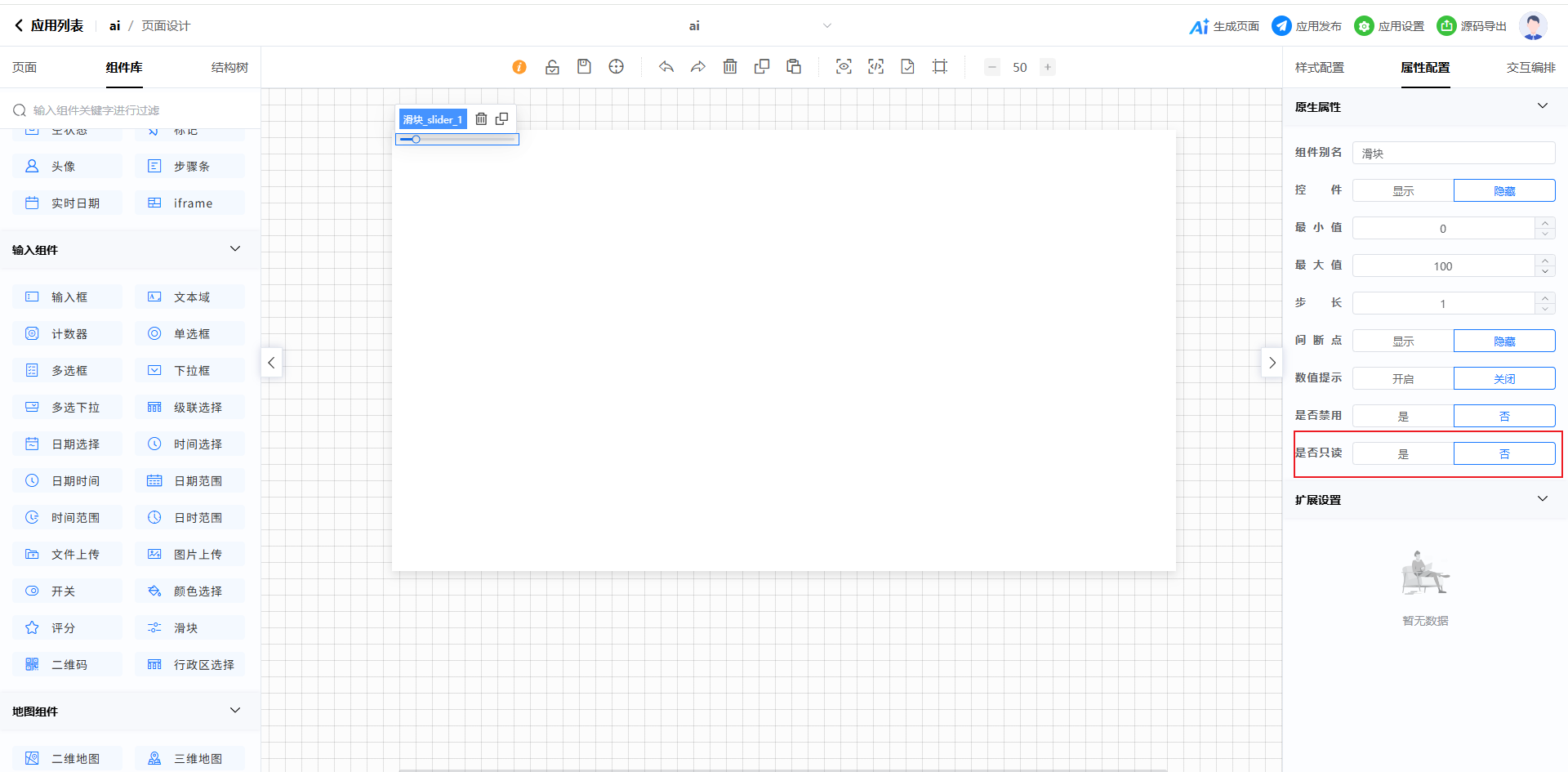Click the save icon in toolbar
This screenshot has height=772, width=1568.
tap(584, 67)
